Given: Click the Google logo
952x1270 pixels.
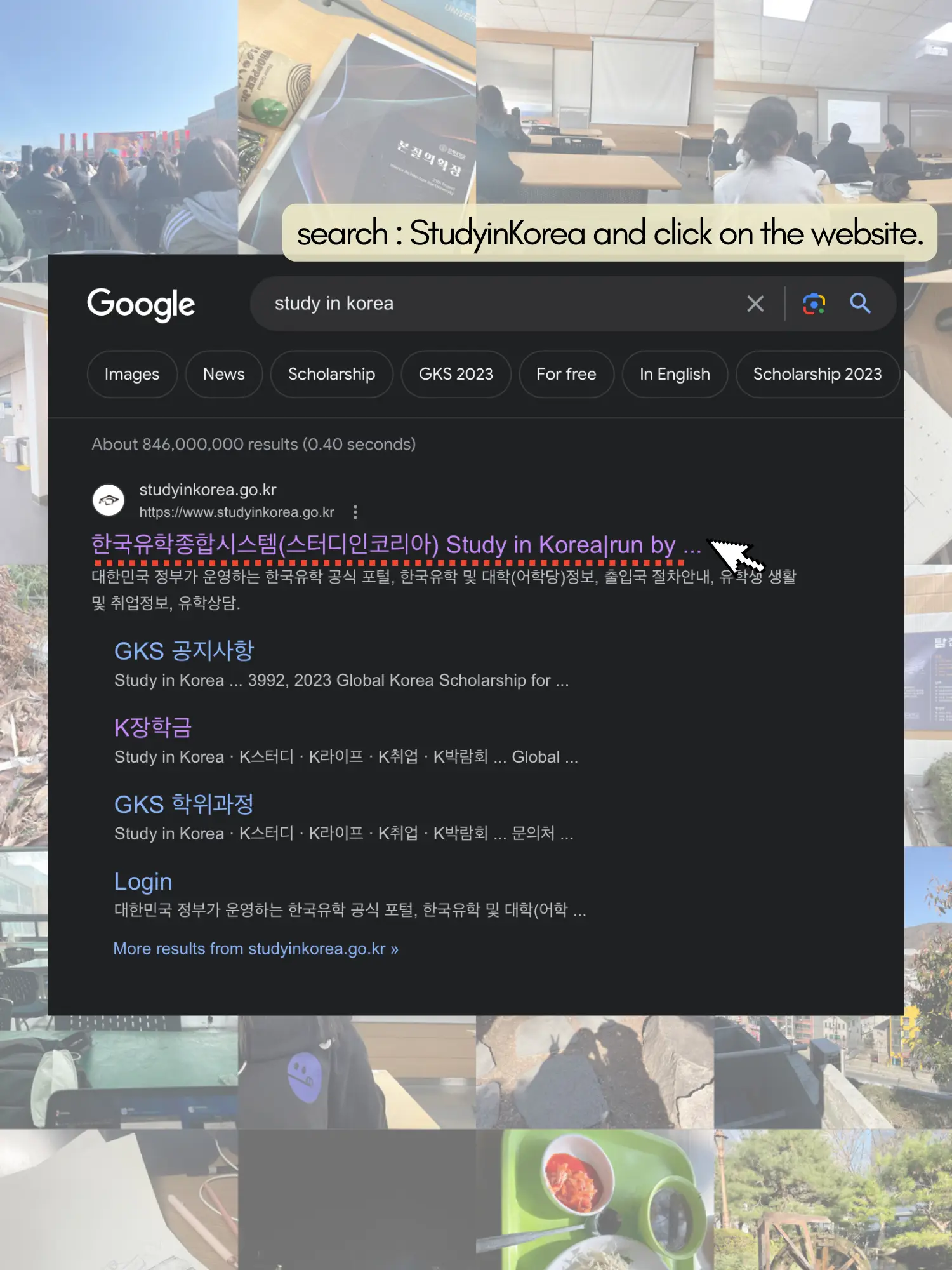Looking at the screenshot, I should [x=141, y=305].
